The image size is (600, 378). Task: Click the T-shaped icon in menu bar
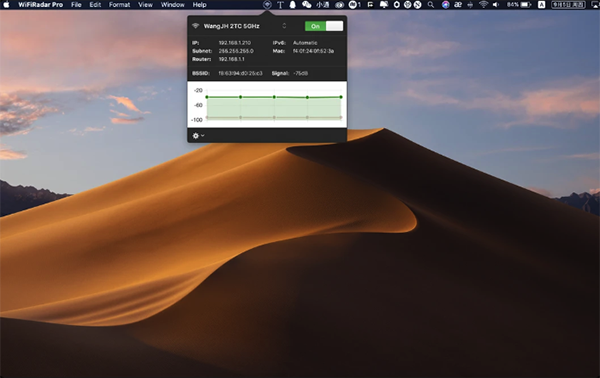[x=280, y=5]
